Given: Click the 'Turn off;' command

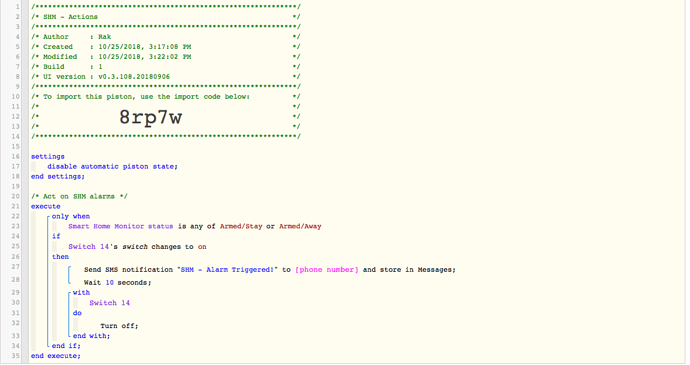Looking at the screenshot, I should [x=119, y=326].
